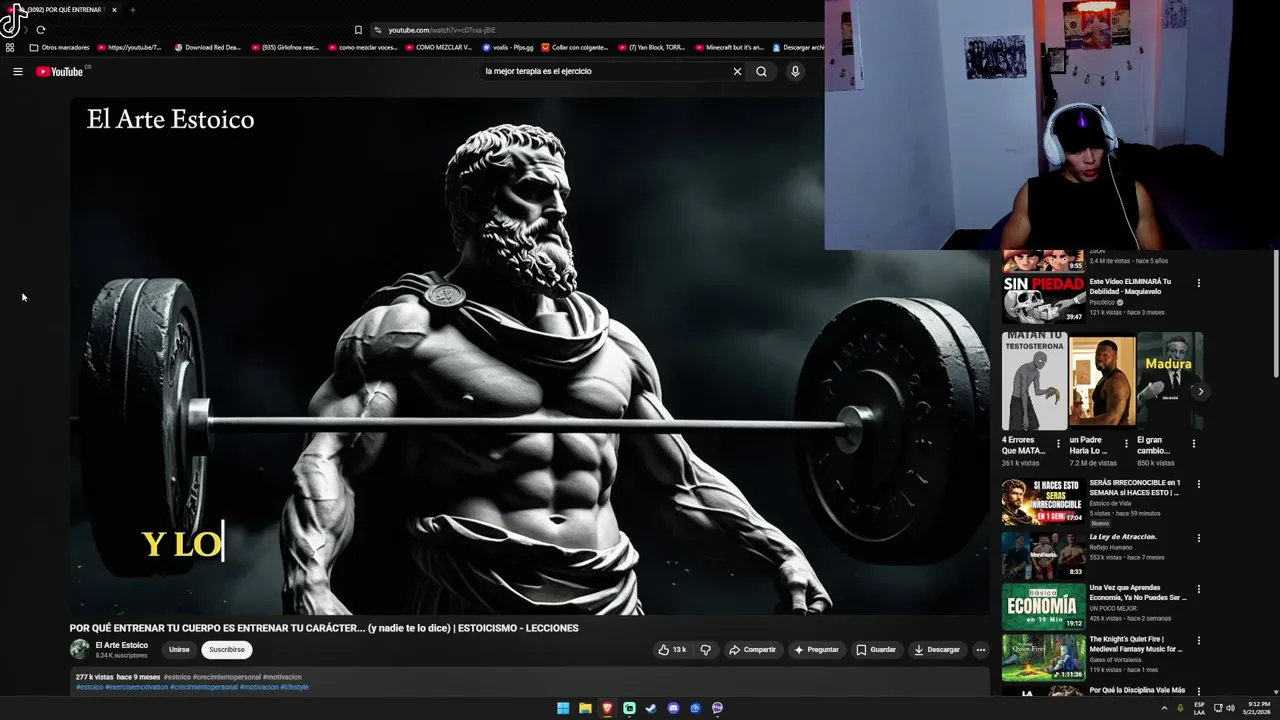Like the video with thumbs up
1280x720 pixels.
coord(672,650)
